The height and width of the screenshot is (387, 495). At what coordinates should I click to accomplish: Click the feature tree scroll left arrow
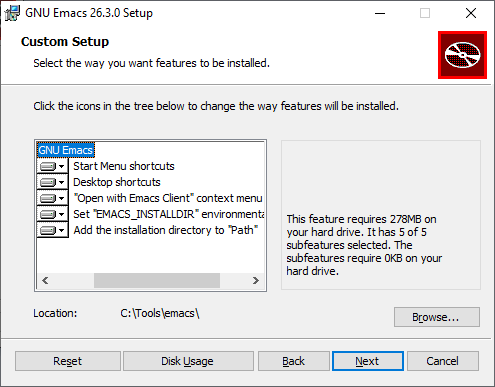click(45, 280)
